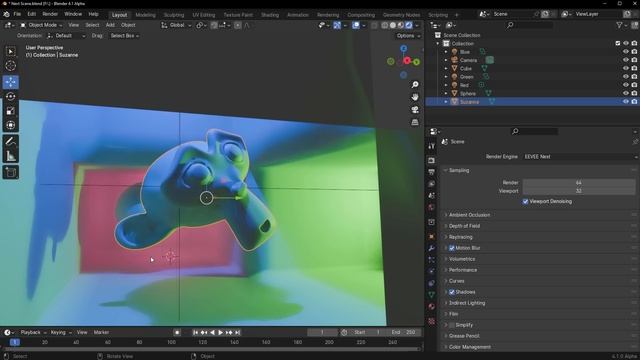Screen dimensions: 640x360
Task: Enable the Simplify checkbox
Action: pos(452,325)
